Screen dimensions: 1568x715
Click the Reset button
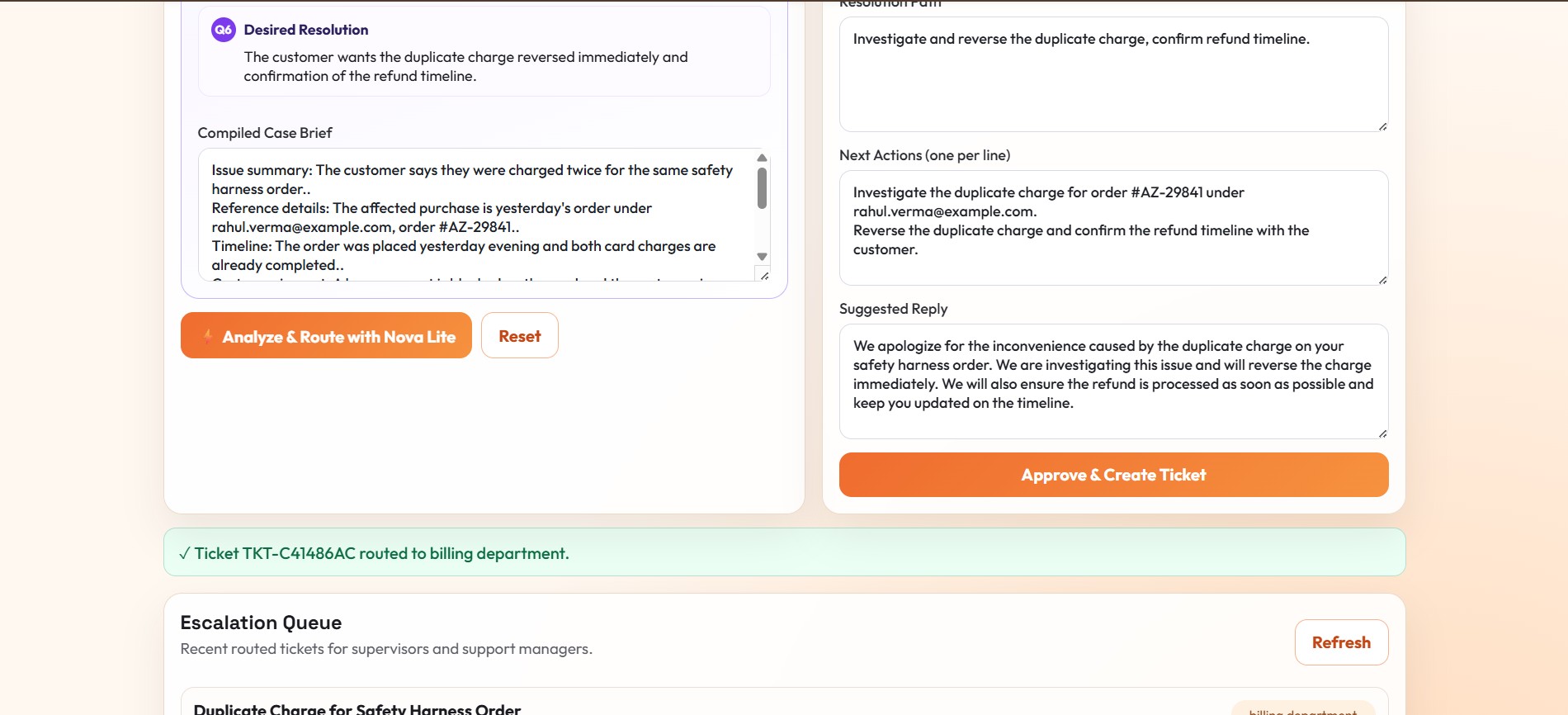tap(520, 335)
